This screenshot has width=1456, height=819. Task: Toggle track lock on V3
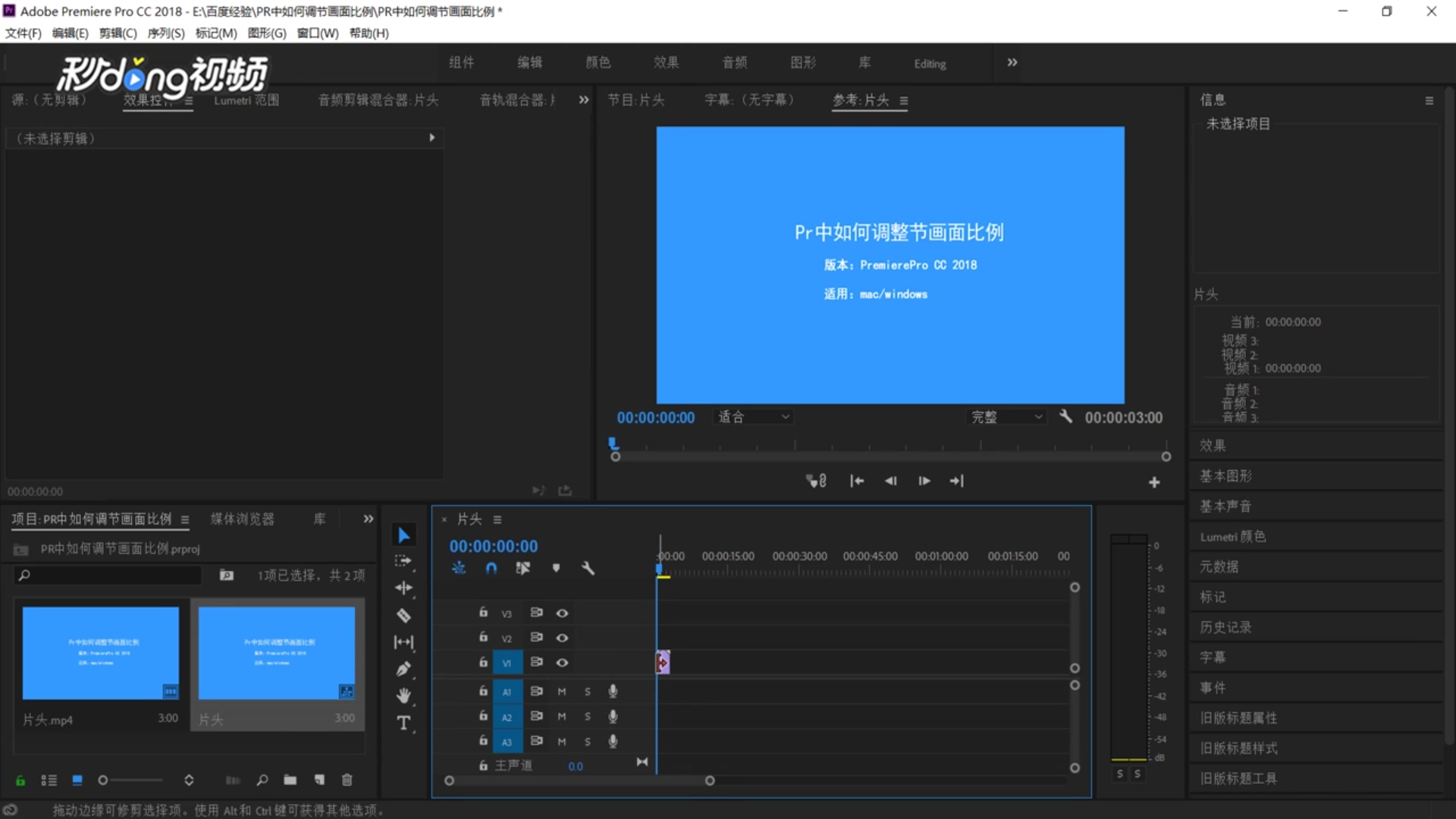483,612
